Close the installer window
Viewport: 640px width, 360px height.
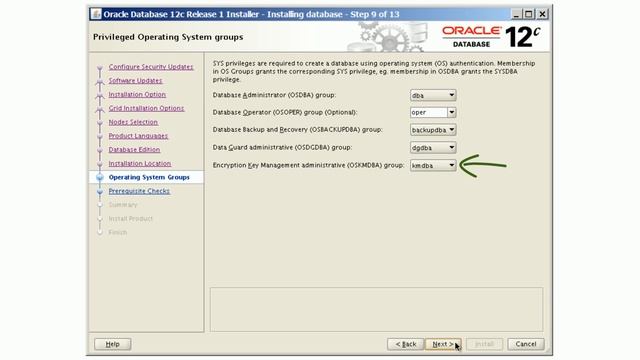[542, 14]
